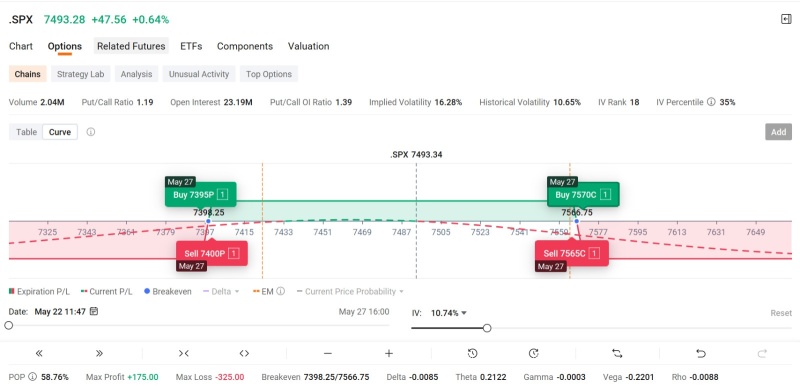Click the Add button
This screenshot has width=800, height=387.
(x=779, y=132)
